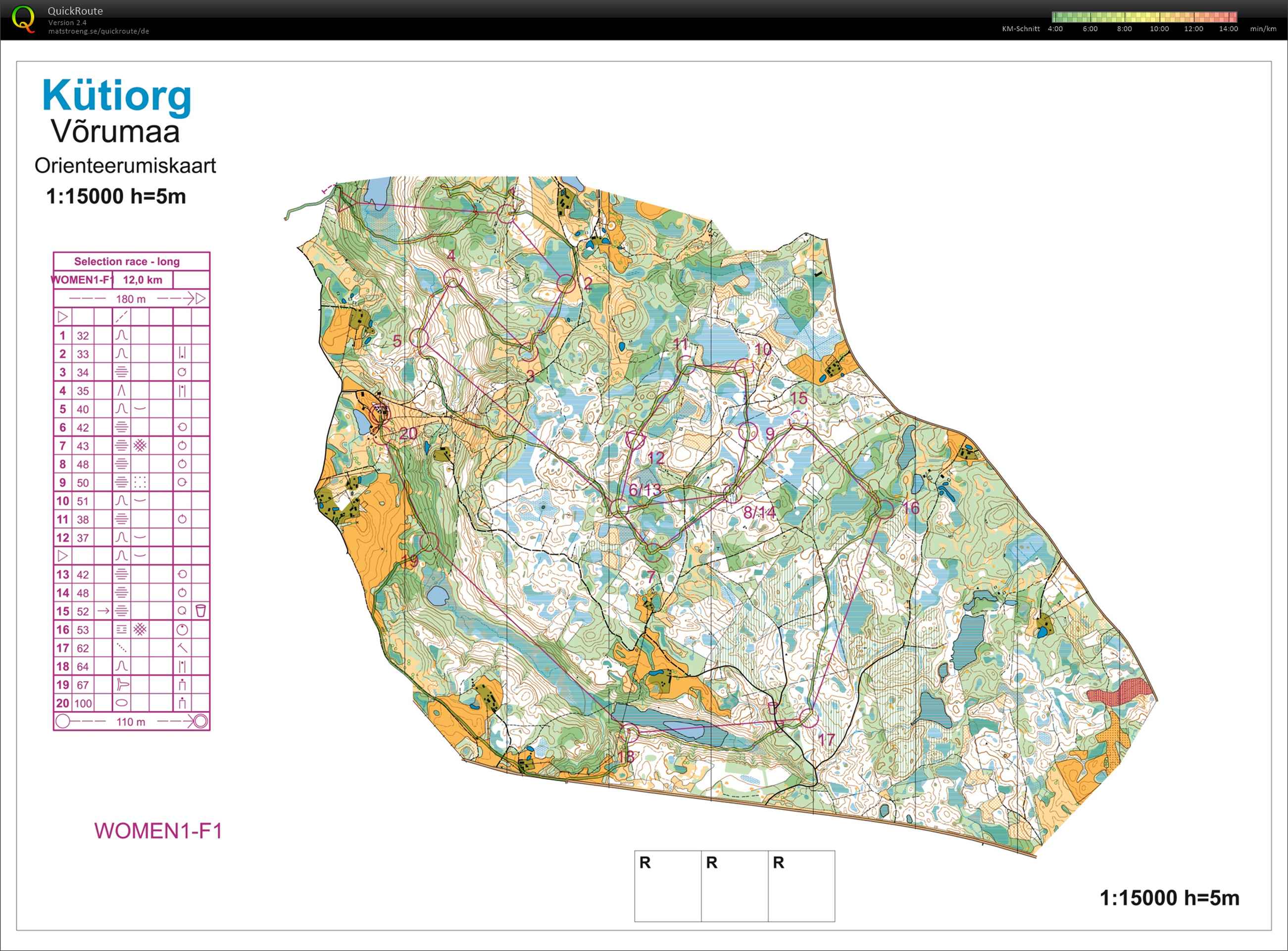The image size is (1288, 951).
Task: Click the first R box below map
Action: tap(668, 885)
